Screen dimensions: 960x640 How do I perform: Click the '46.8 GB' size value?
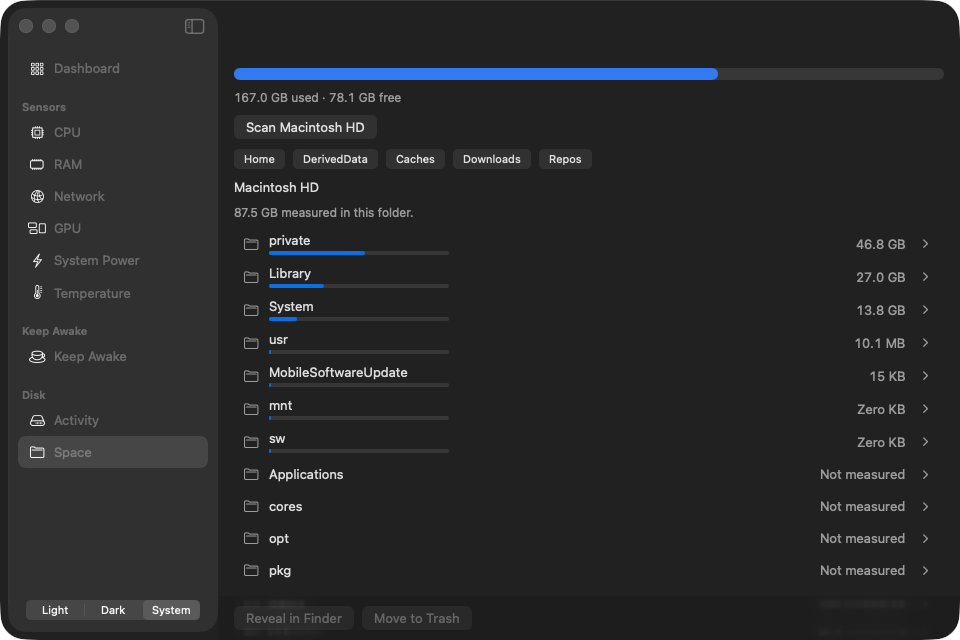pyautogui.click(x=880, y=244)
